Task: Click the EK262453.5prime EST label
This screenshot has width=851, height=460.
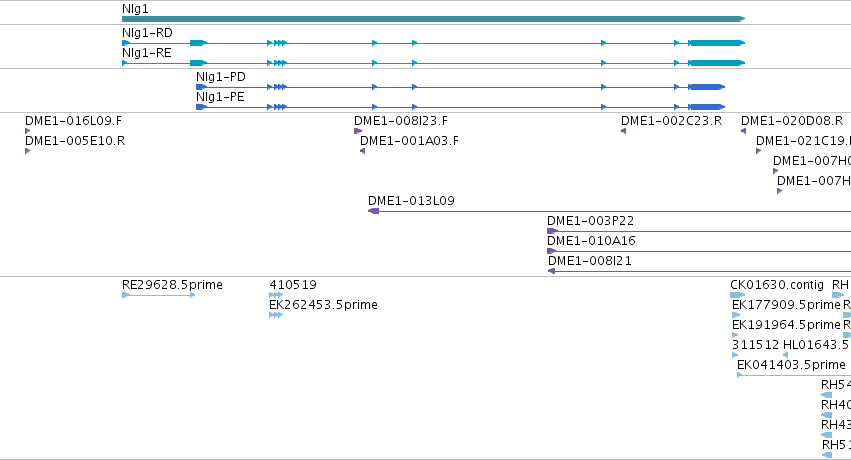Action: click(x=323, y=305)
